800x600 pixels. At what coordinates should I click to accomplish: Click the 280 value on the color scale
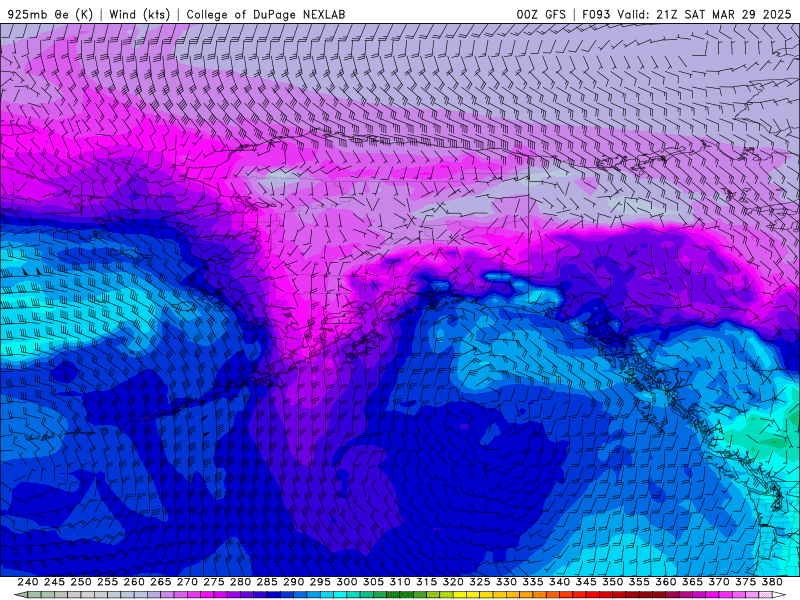pos(240,582)
